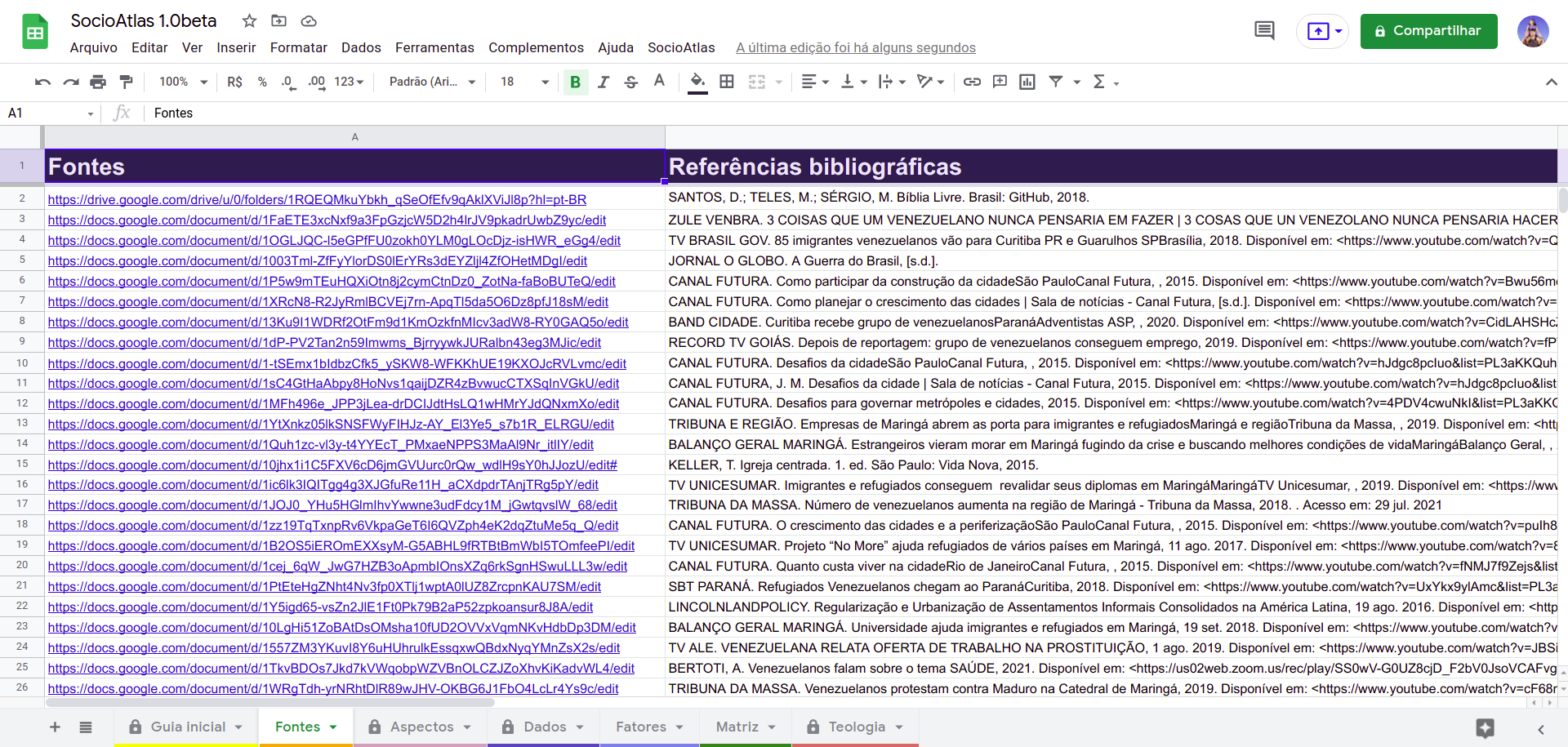Open the comment history icon

click(x=1264, y=31)
